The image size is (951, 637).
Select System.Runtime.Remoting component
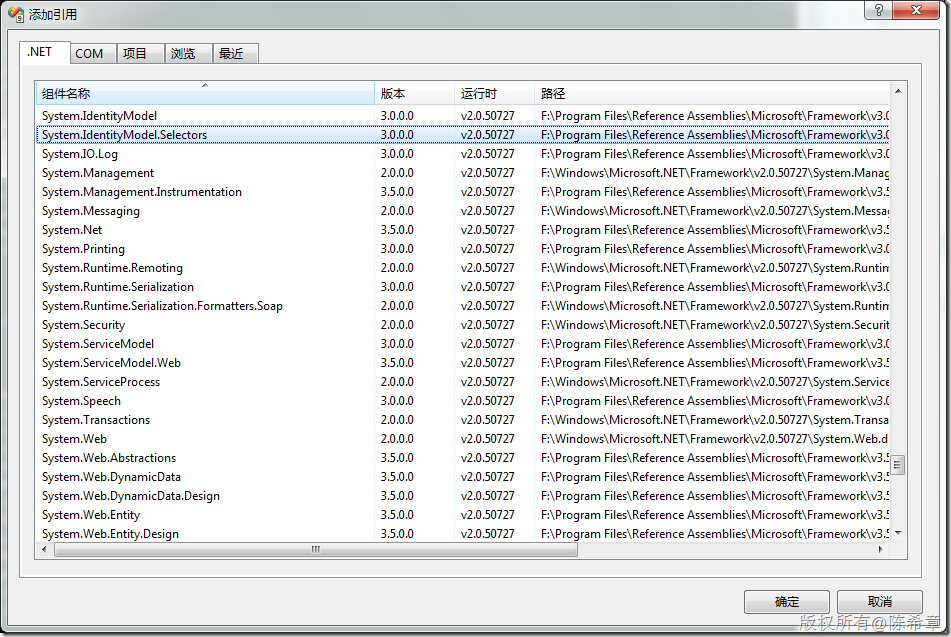coord(463,268)
